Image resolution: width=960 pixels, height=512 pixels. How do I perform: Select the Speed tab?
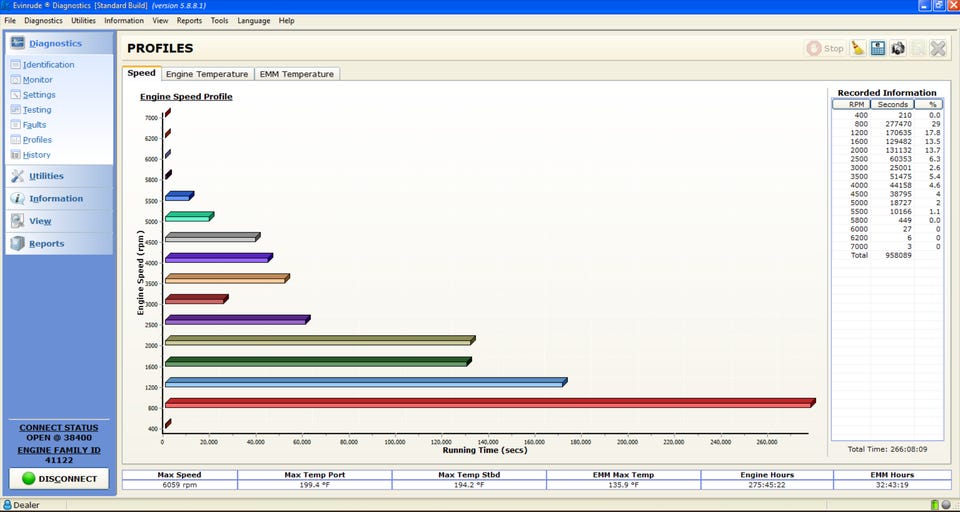point(141,73)
